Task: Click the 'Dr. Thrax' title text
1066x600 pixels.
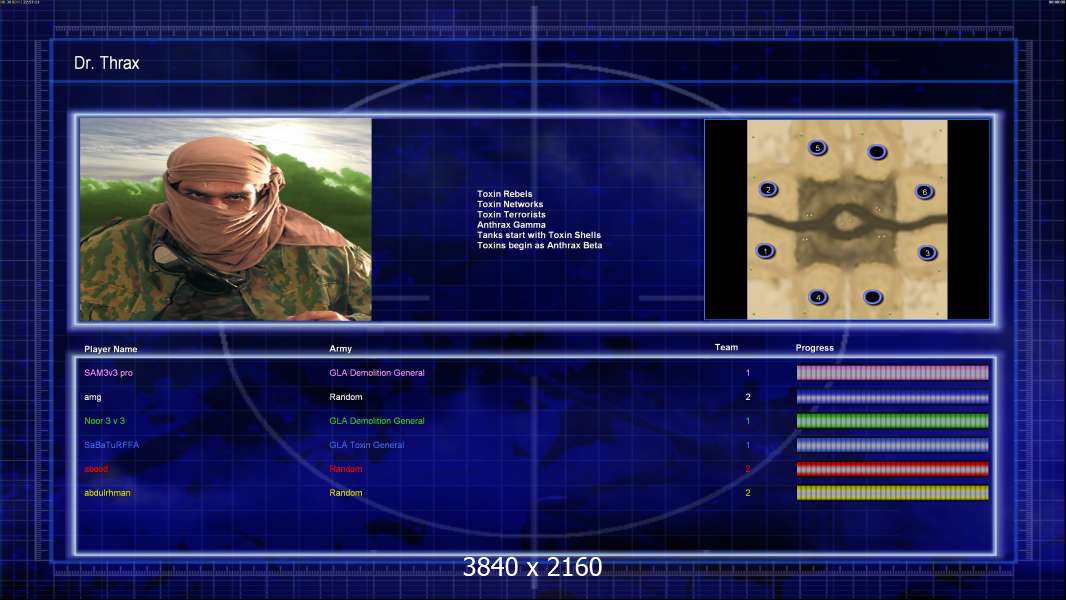Action: coord(107,63)
